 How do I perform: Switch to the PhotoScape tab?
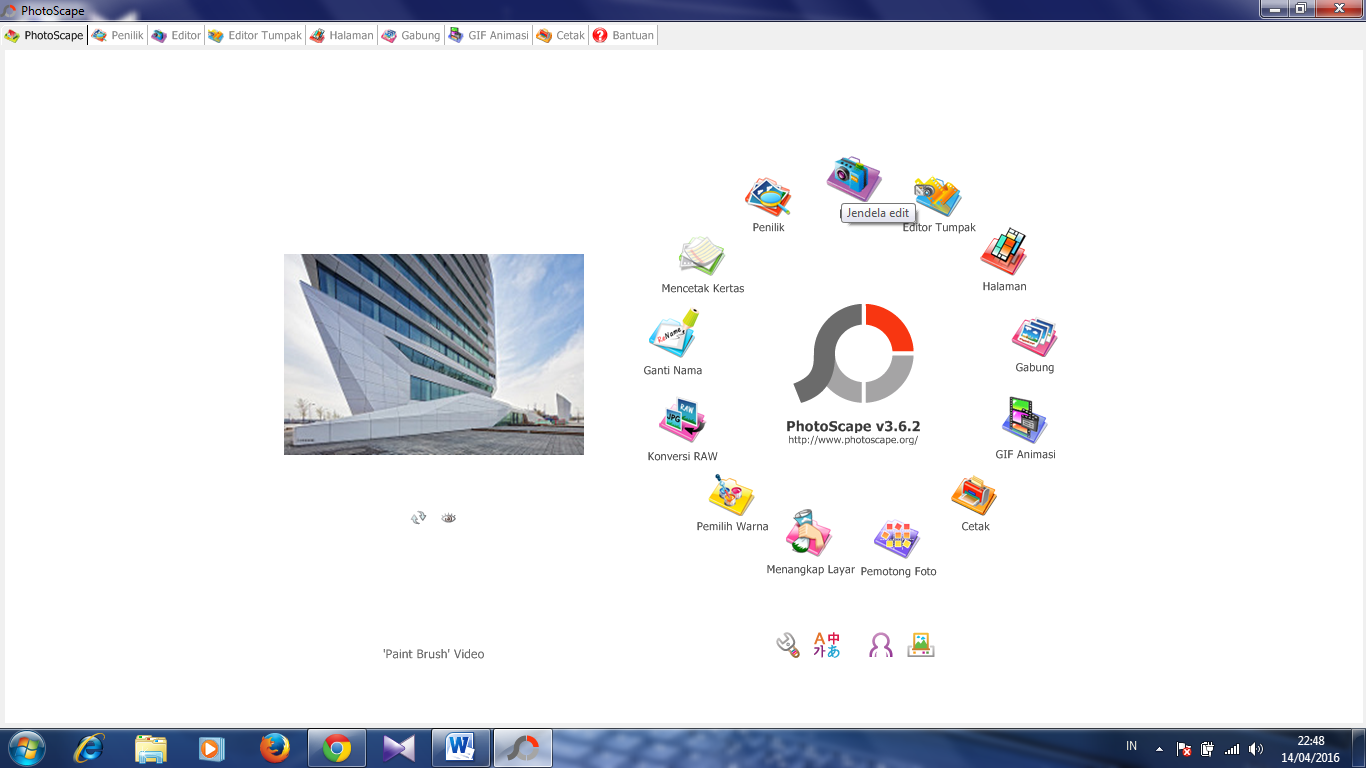(x=44, y=35)
